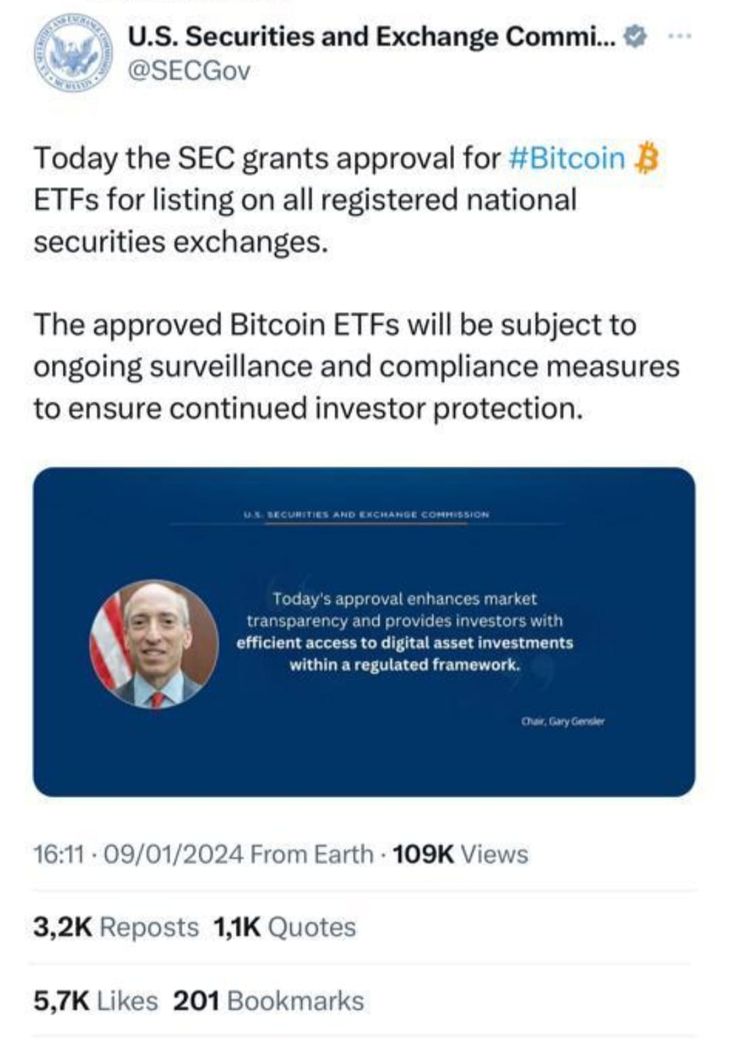
Task: Open the 5,7K Likes list
Action: [x=98, y=1000]
